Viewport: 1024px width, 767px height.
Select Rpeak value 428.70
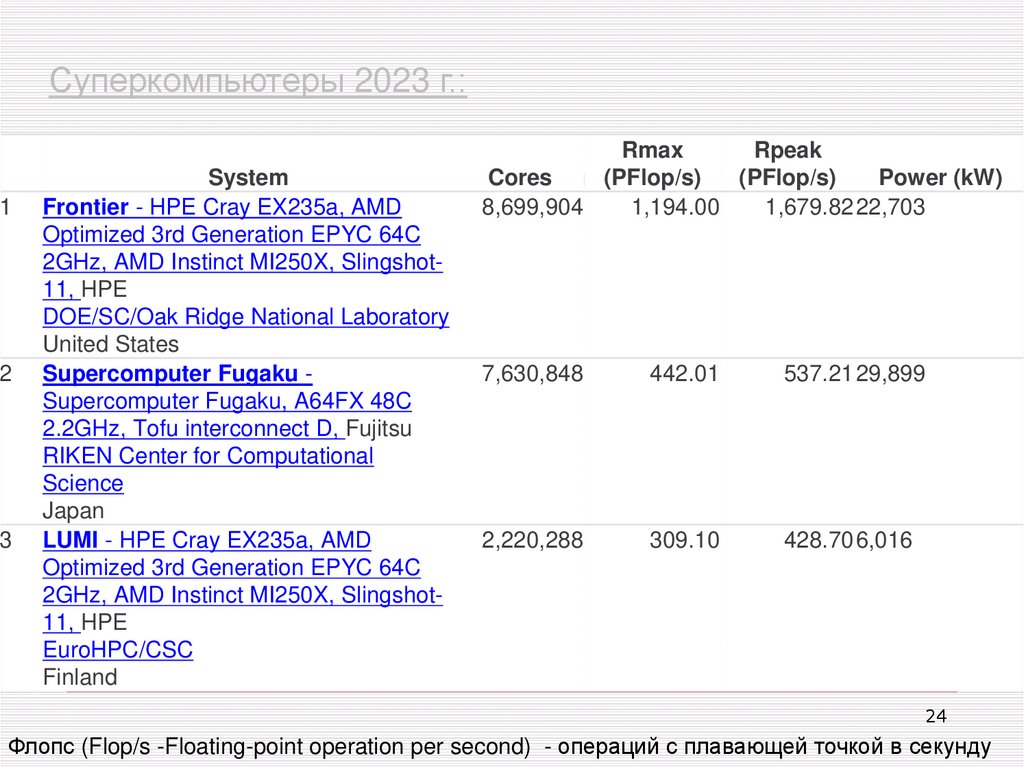[x=819, y=540]
